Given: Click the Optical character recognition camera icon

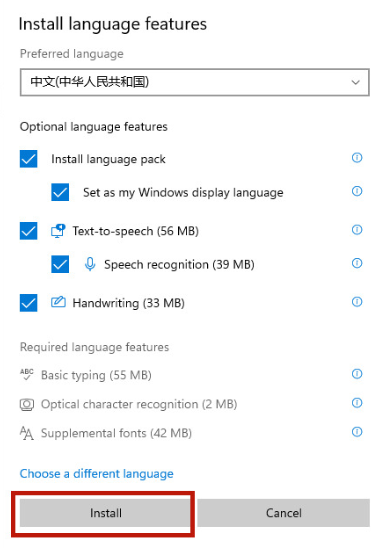Looking at the screenshot, I should pyautogui.click(x=27, y=404).
